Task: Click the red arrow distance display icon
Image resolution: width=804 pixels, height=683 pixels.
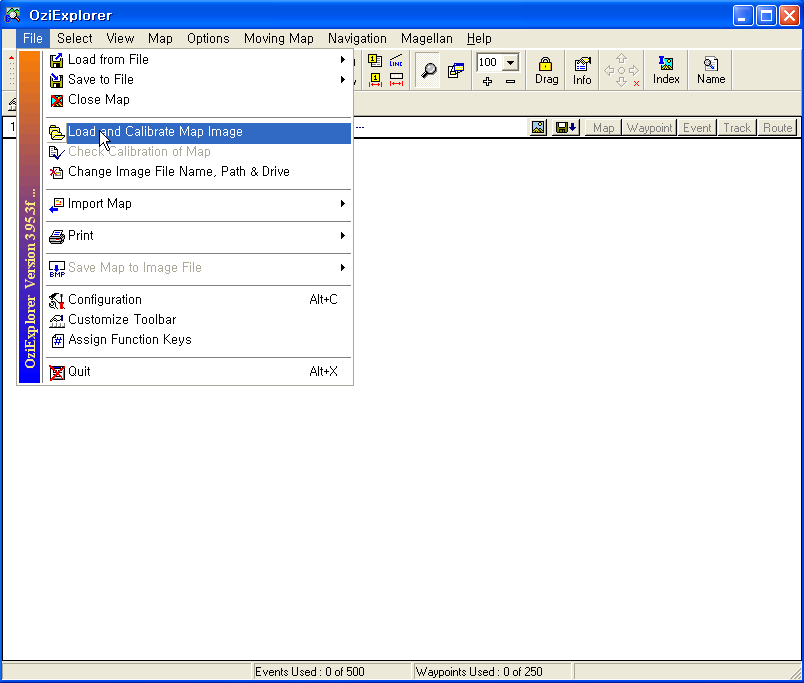Action: (x=396, y=79)
